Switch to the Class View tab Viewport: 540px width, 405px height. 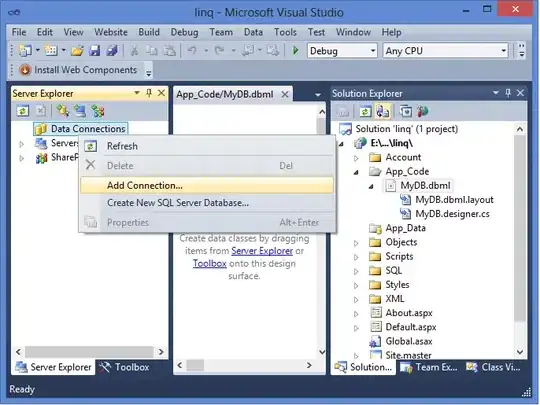point(493,367)
